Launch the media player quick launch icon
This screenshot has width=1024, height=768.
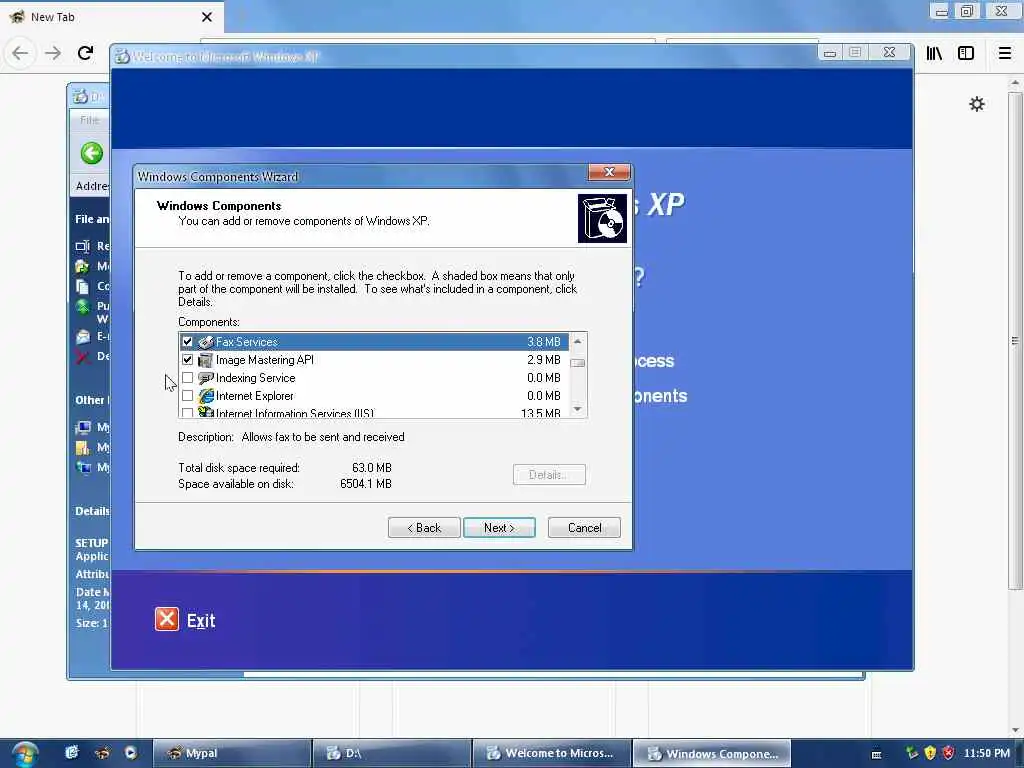131,753
